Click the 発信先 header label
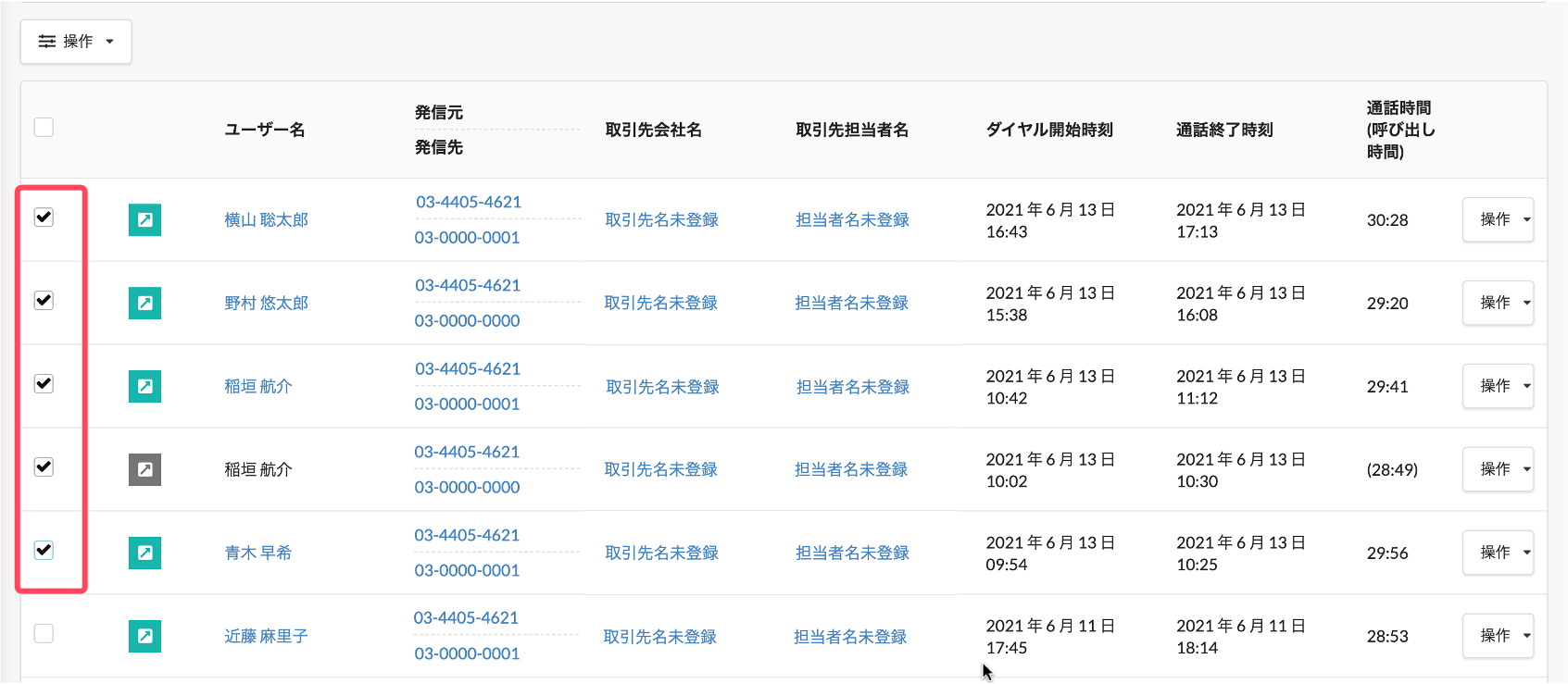Image resolution: width=1568 pixels, height=684 pixels. 439,147
